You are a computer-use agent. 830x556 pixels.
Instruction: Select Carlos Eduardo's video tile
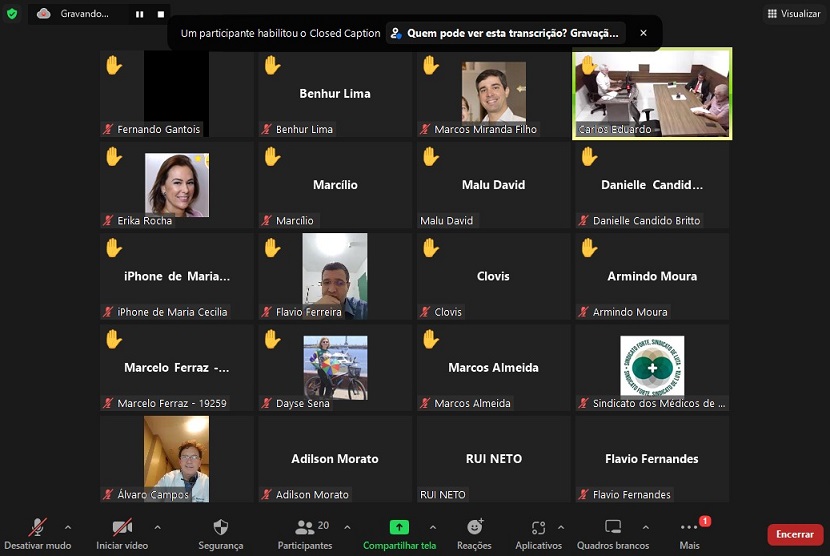tap(652, 93)
